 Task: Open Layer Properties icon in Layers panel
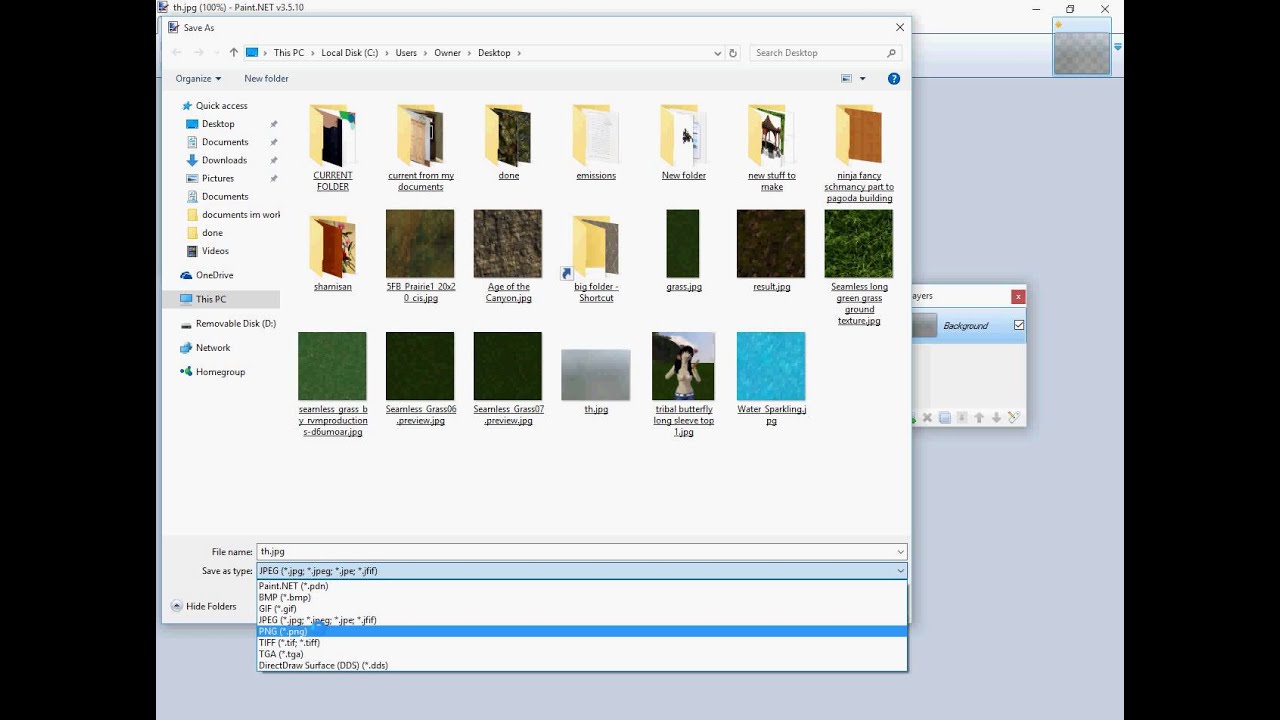pyautogui.click(x=1013, y=418)
